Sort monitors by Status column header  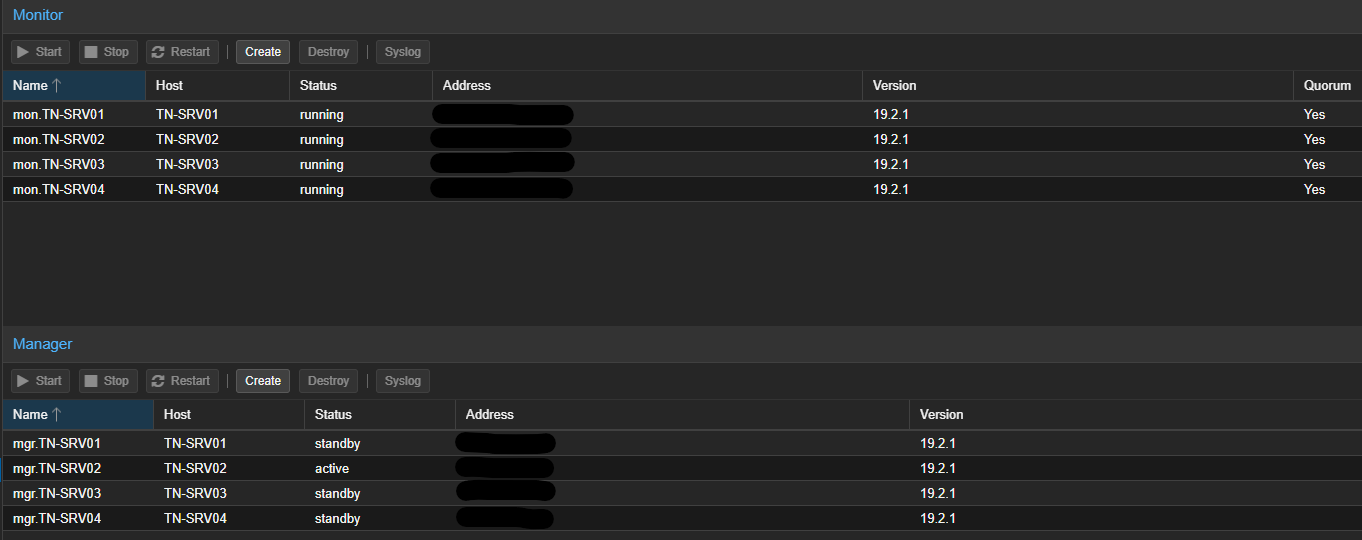coord(318,86)
